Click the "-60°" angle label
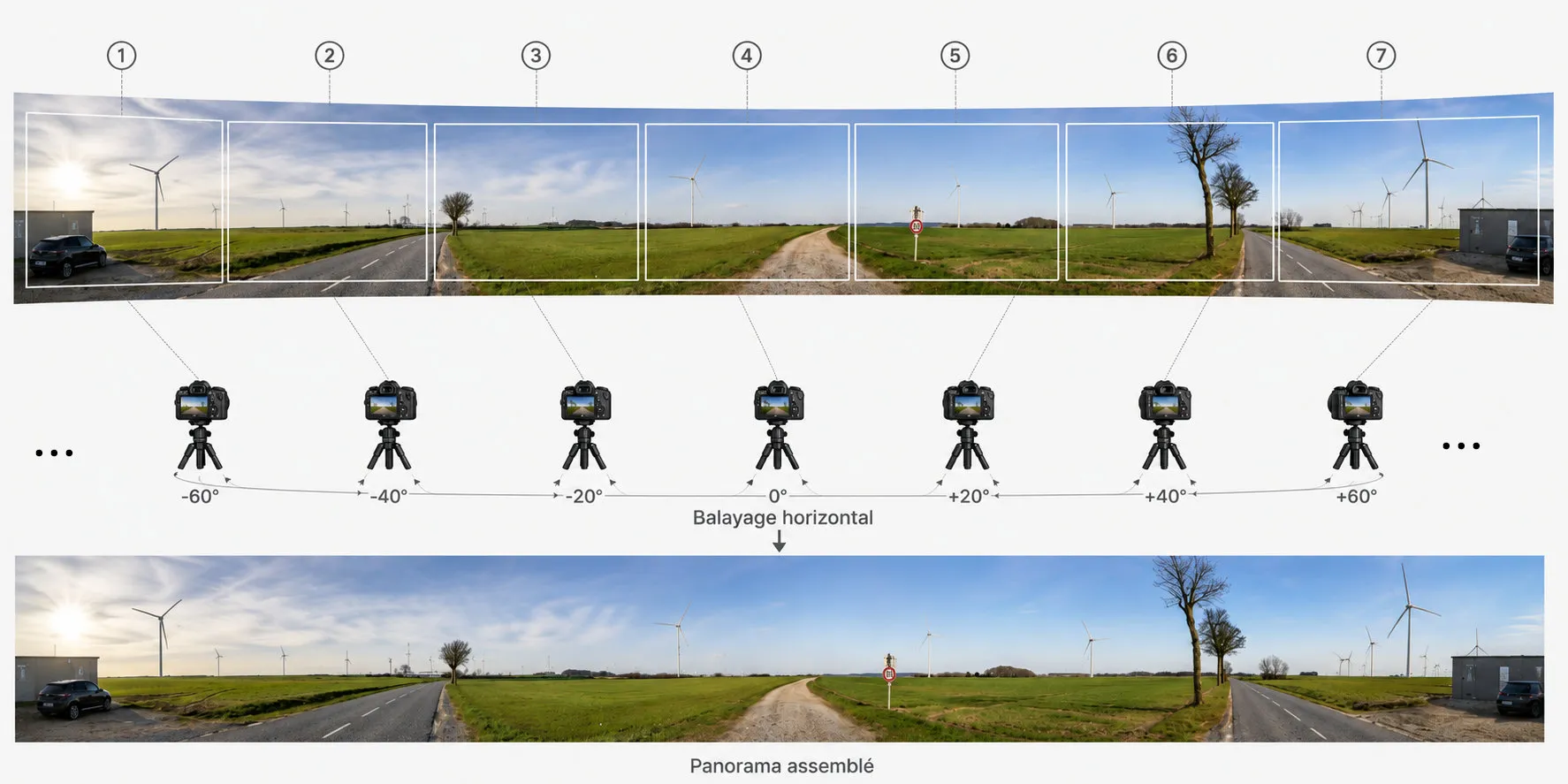Viewport: 1568px width, 784px height. pyautogui.click(x=200, y=497)
